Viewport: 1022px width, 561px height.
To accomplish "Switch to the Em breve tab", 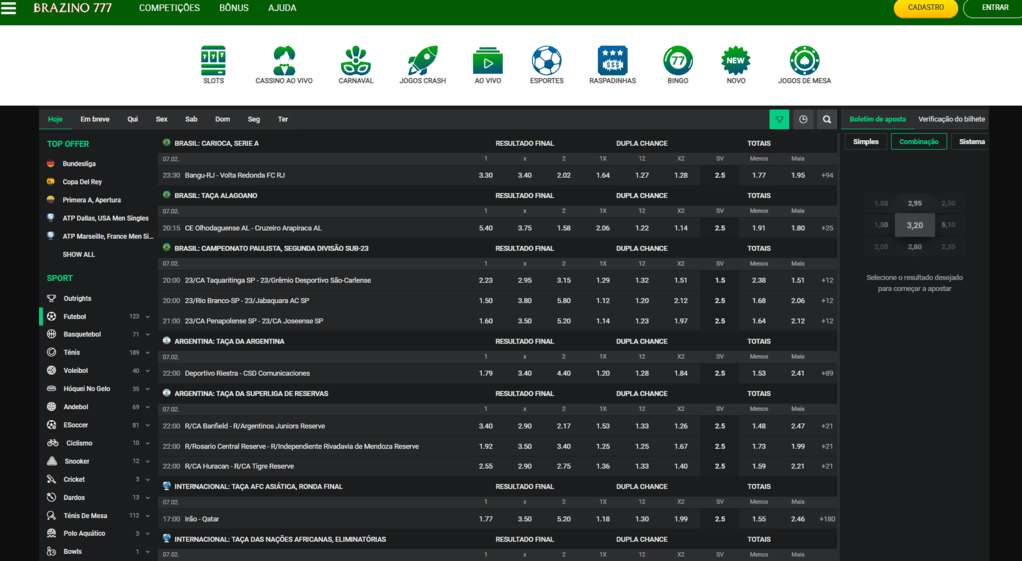I will coord(95,119).
